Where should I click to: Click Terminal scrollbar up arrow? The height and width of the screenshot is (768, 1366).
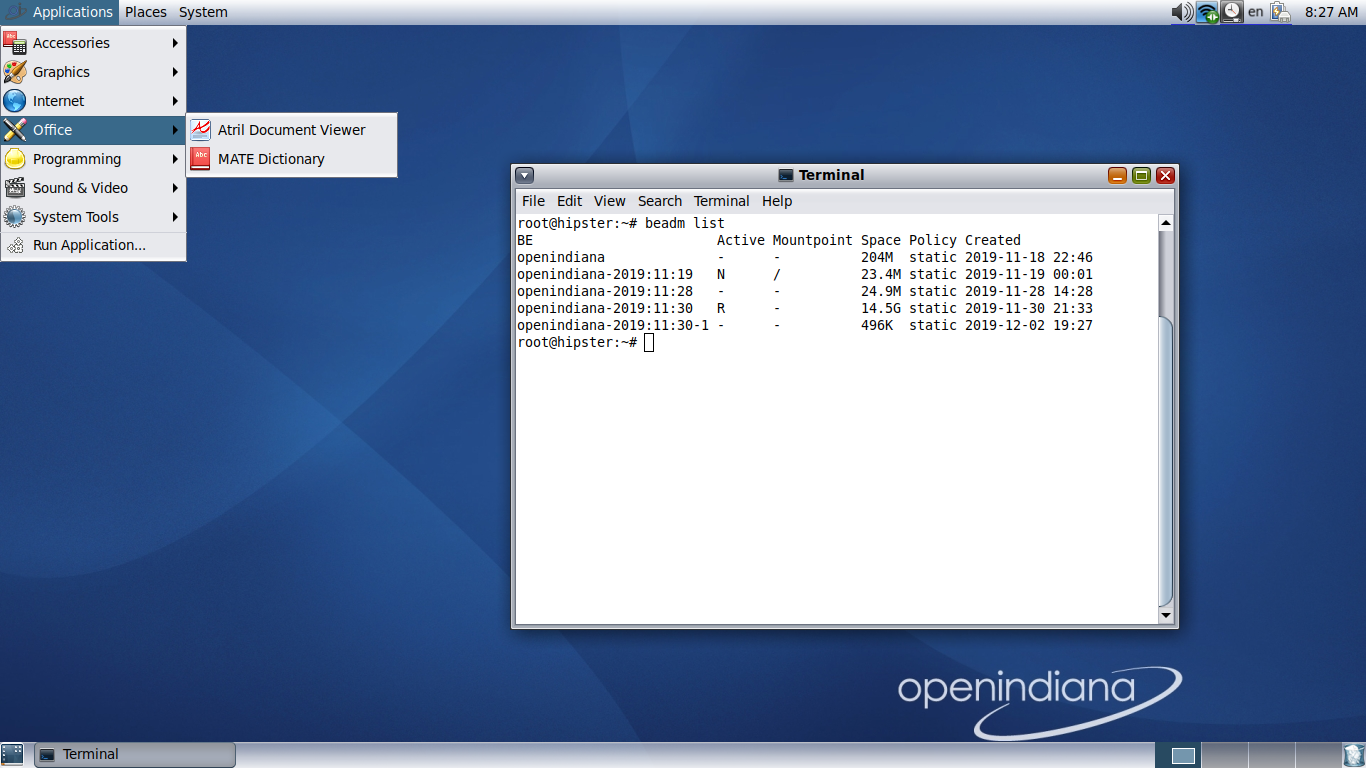(x=1166, y=222)
